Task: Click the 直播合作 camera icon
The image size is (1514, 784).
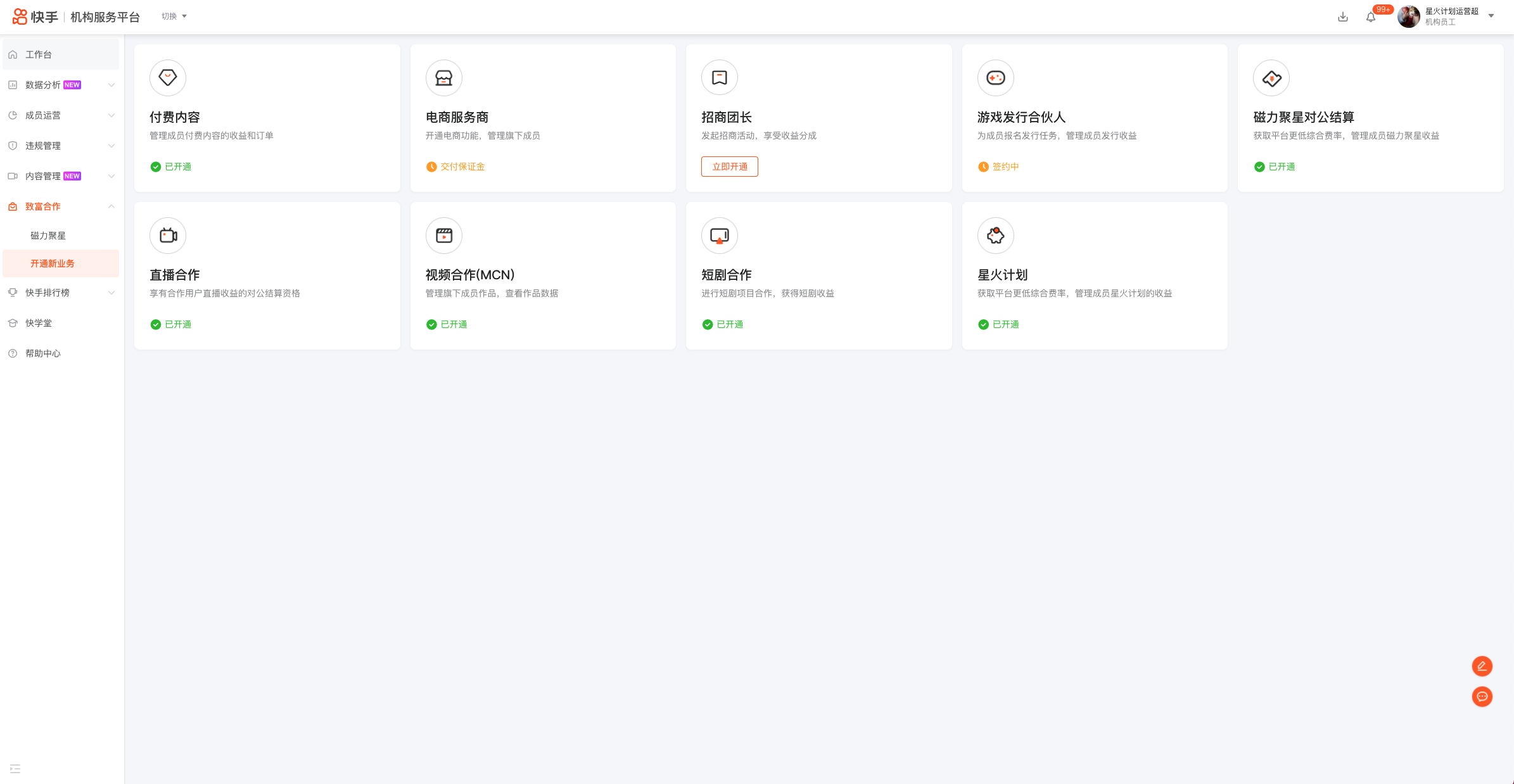Action: pos(168,236)
